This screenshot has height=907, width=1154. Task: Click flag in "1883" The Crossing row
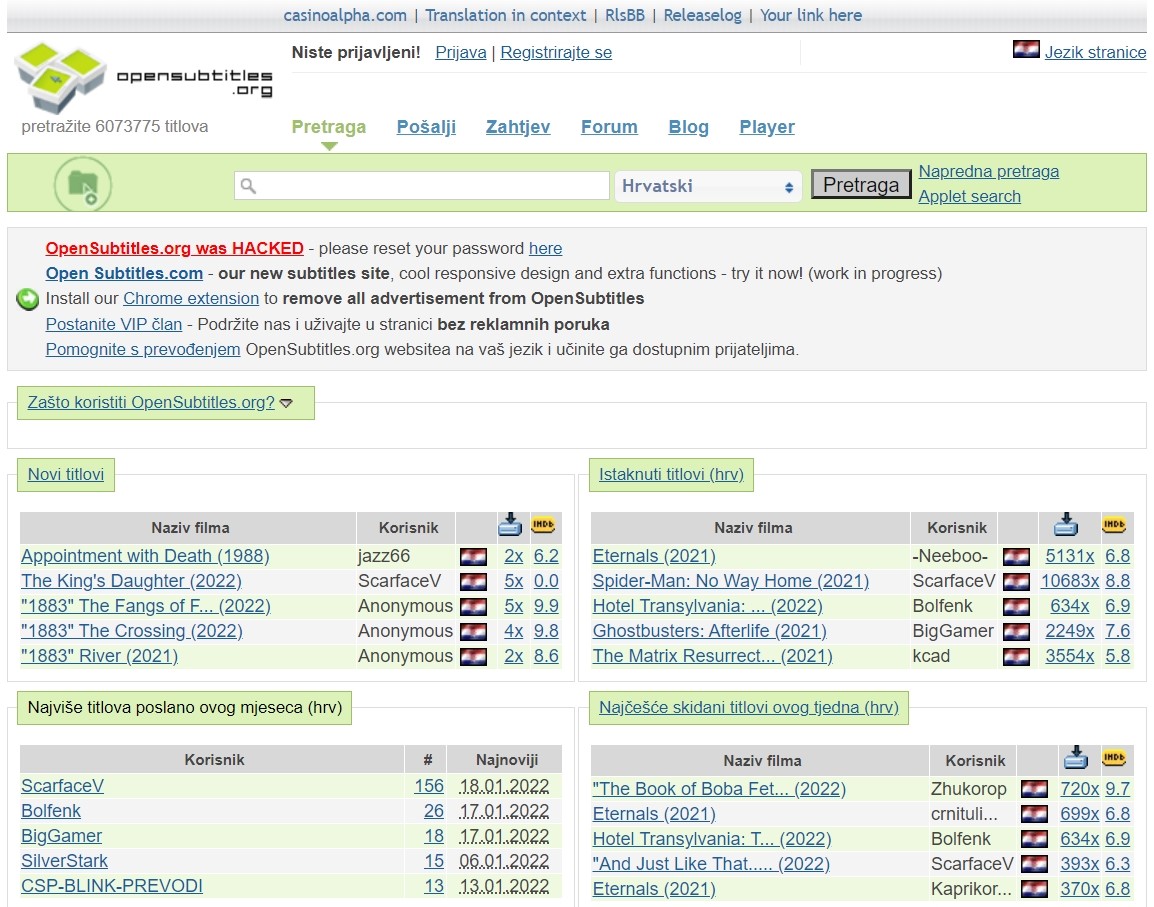(473, 632)
